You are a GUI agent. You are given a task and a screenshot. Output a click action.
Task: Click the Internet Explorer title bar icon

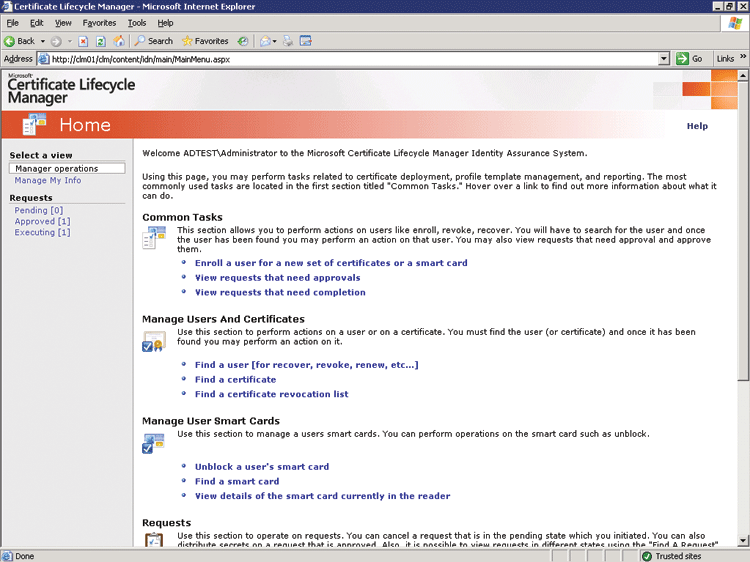[7, 6]
